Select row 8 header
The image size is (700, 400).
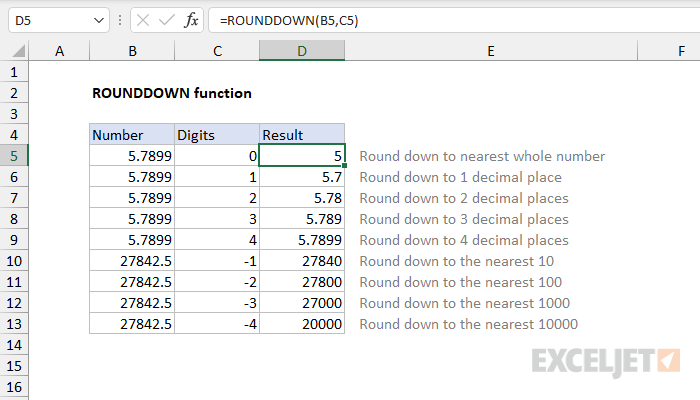[x=14, y=219]
